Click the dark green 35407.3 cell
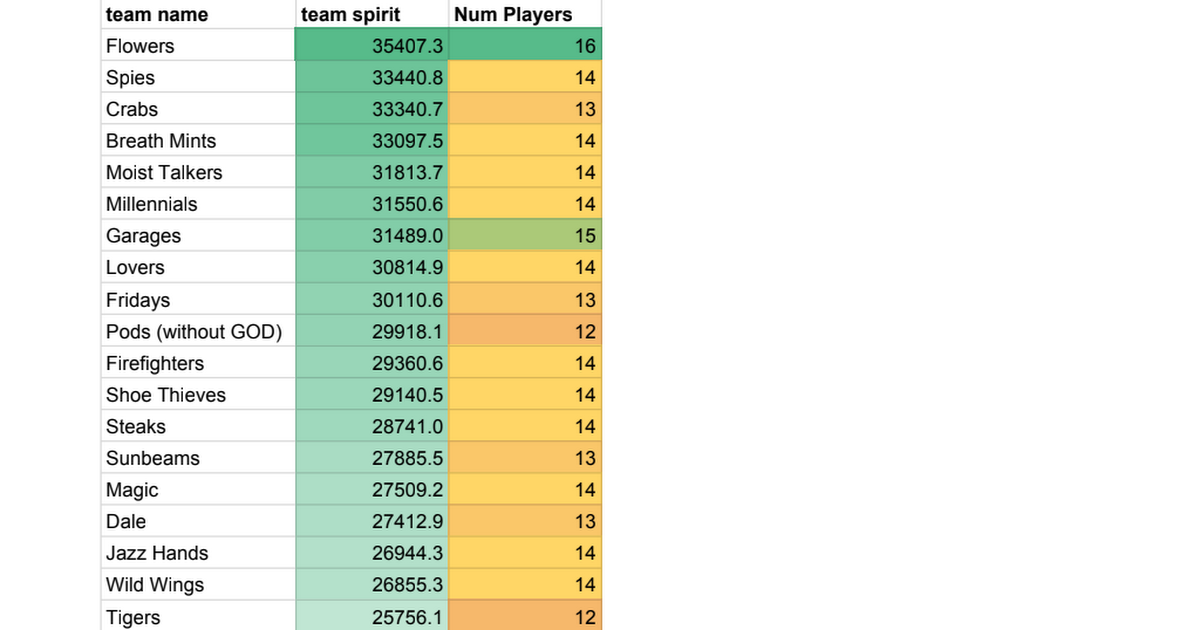Screen dimensions: 1200x630 coord(372,46)
